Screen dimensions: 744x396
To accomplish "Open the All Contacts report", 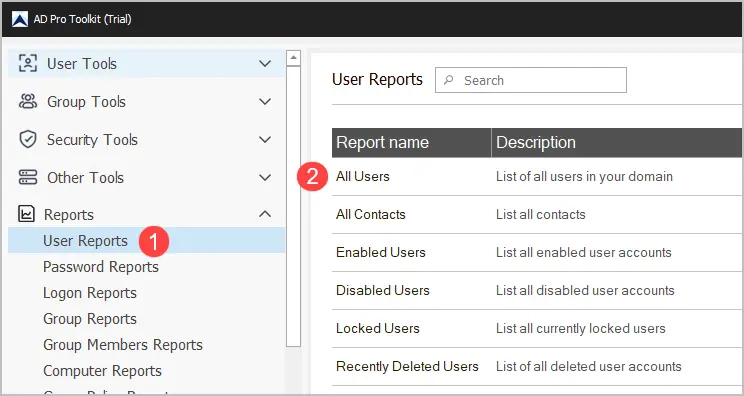I will pos(371,214).
